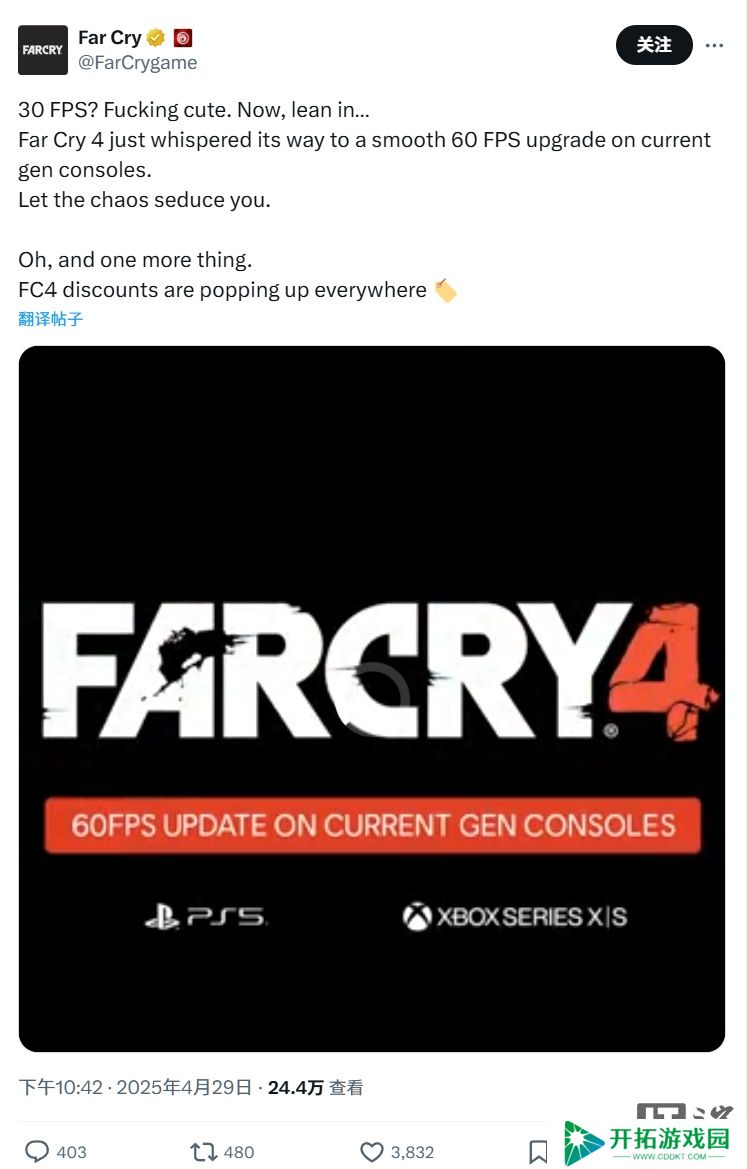This screenshot has height=1169, width=747.
Task: Toggle the bookmark icon
Action: (x=538, y=1152)
